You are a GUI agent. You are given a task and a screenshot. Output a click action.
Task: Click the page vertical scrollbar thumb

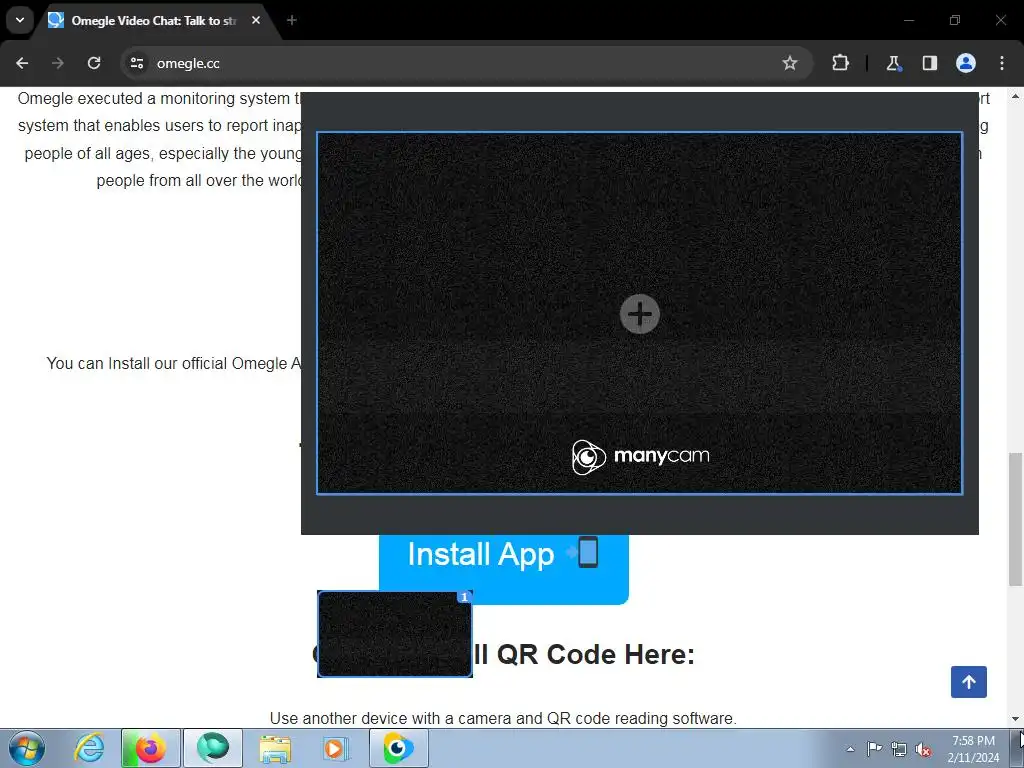(1015, 519)
